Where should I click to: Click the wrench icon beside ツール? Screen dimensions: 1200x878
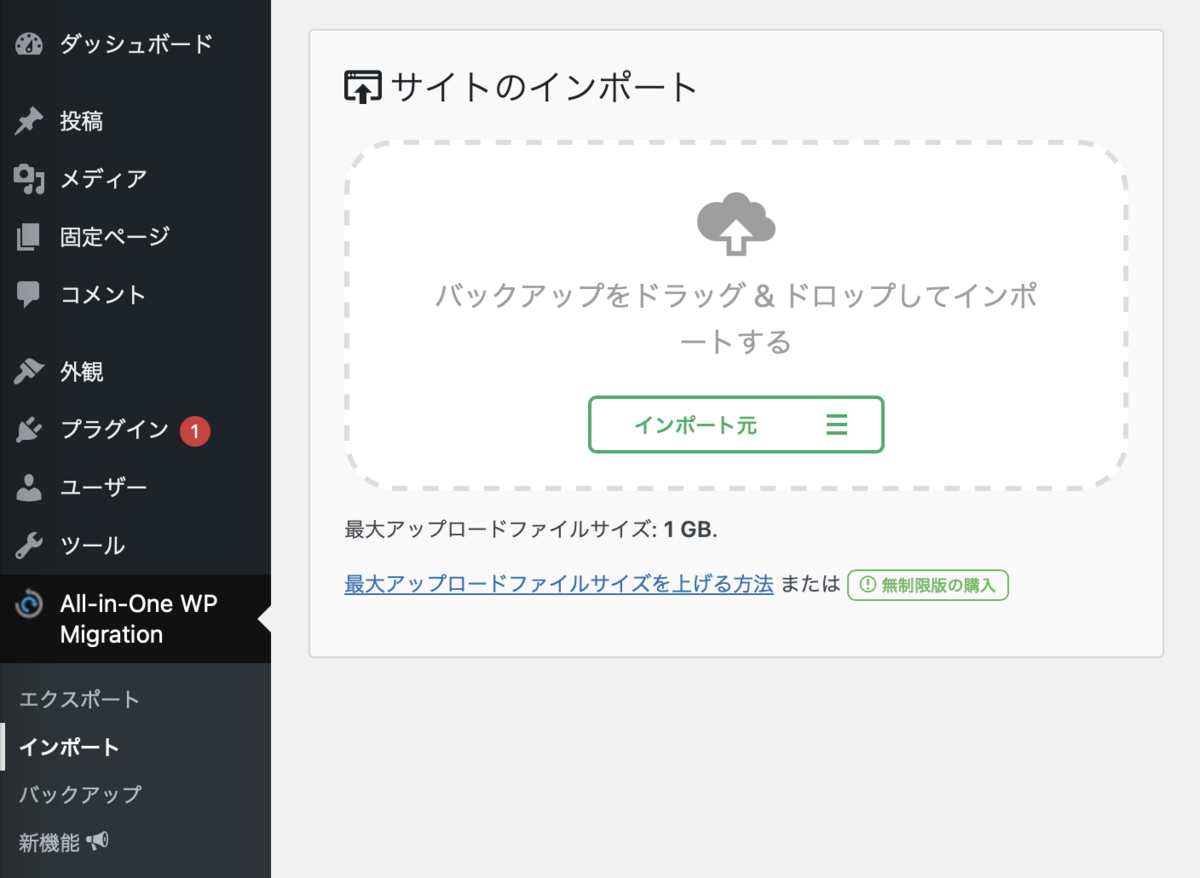(x=29, y=546)
